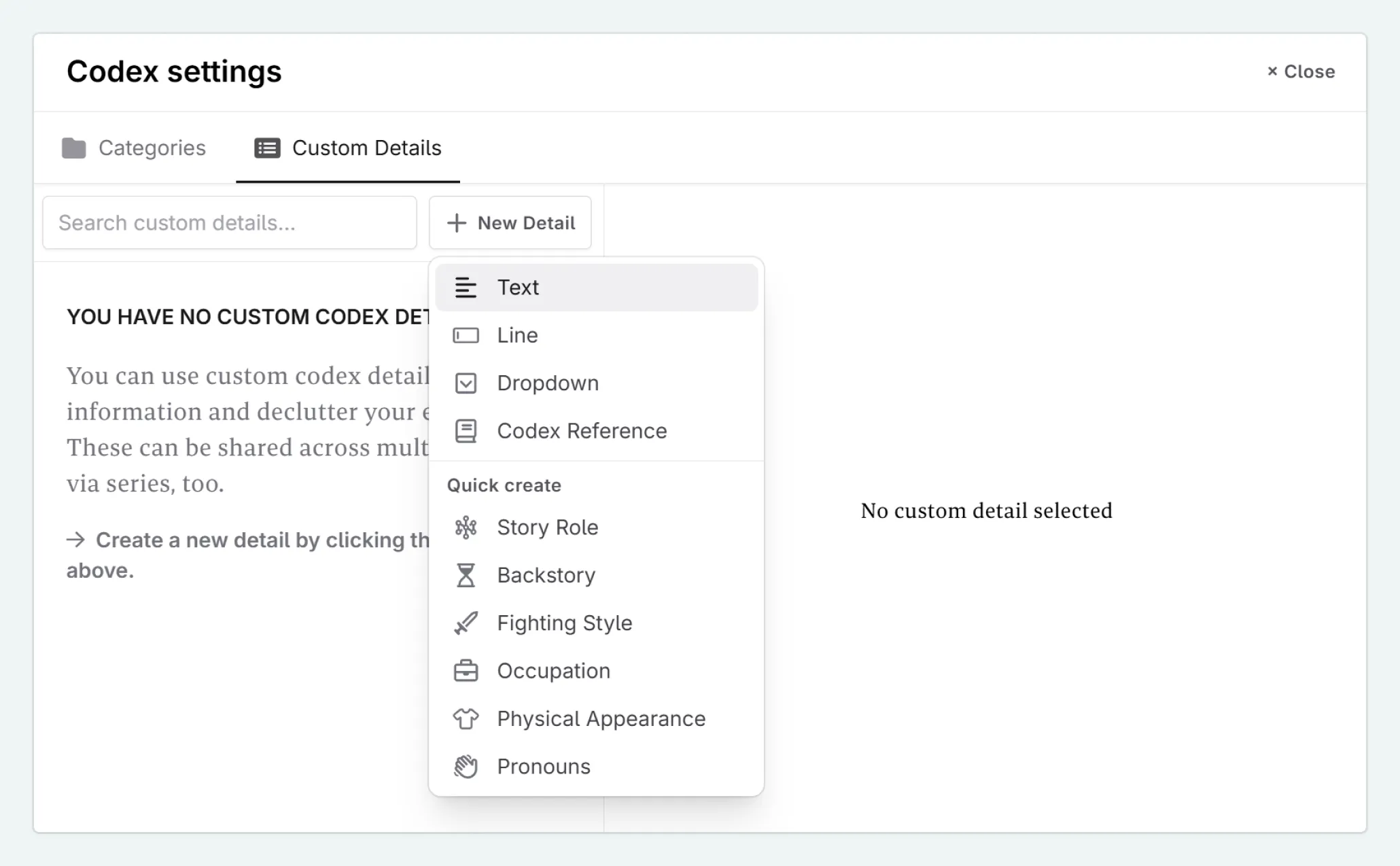Select the Fighting Style quick create icon
The image size is (1400, 866).
tap(466, 622)
